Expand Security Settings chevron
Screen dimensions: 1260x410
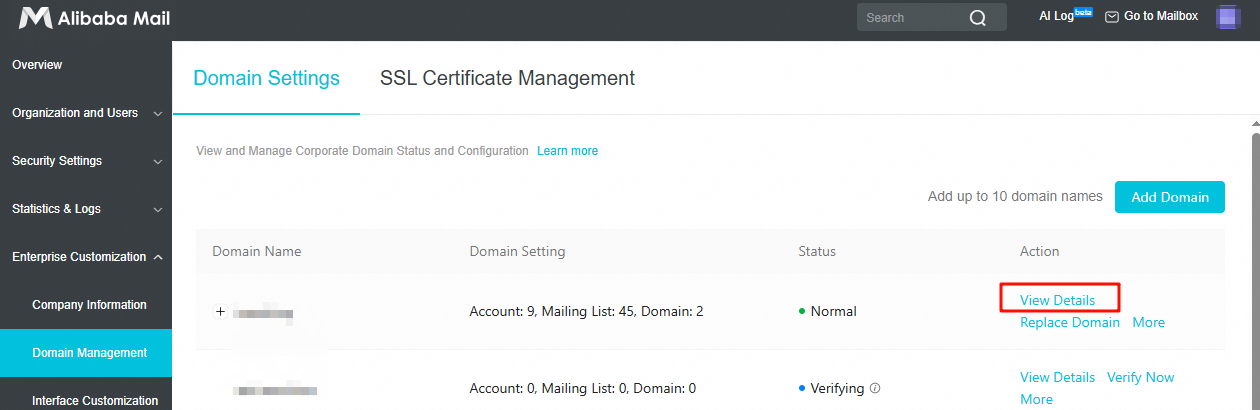point(158,161)
